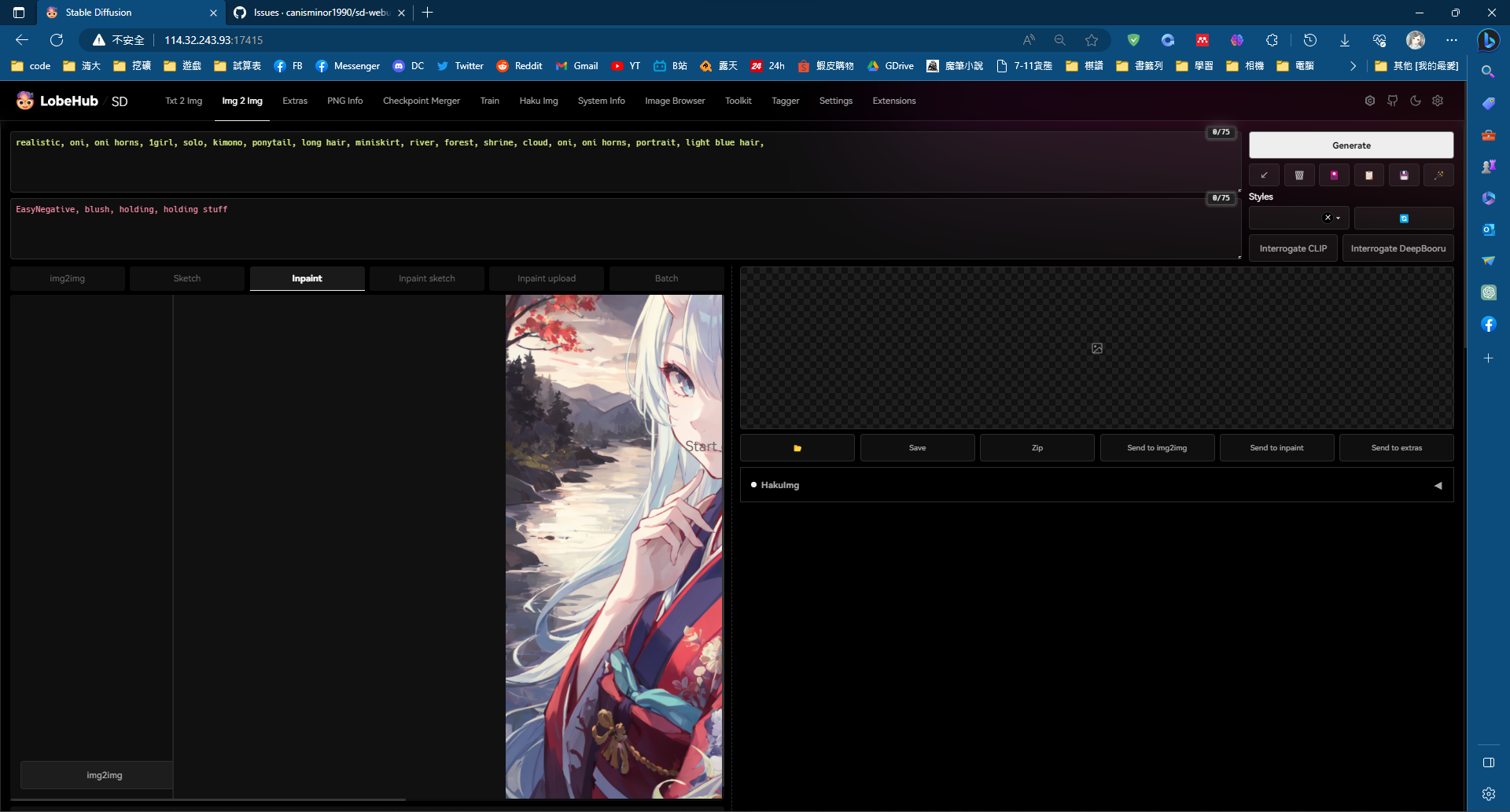Open the Inpaint upload tab

[x=546, y=278]
